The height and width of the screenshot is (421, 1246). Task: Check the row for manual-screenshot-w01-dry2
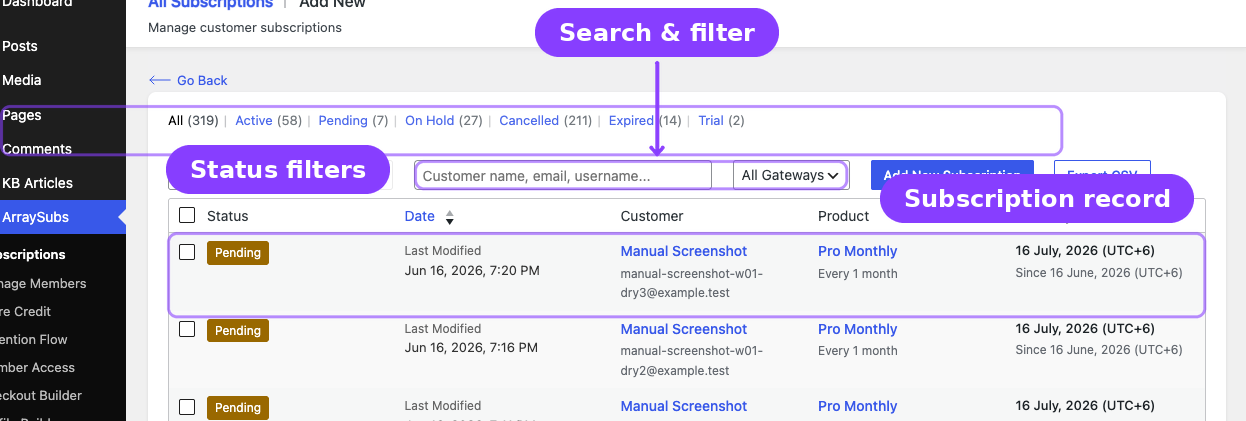187,329
